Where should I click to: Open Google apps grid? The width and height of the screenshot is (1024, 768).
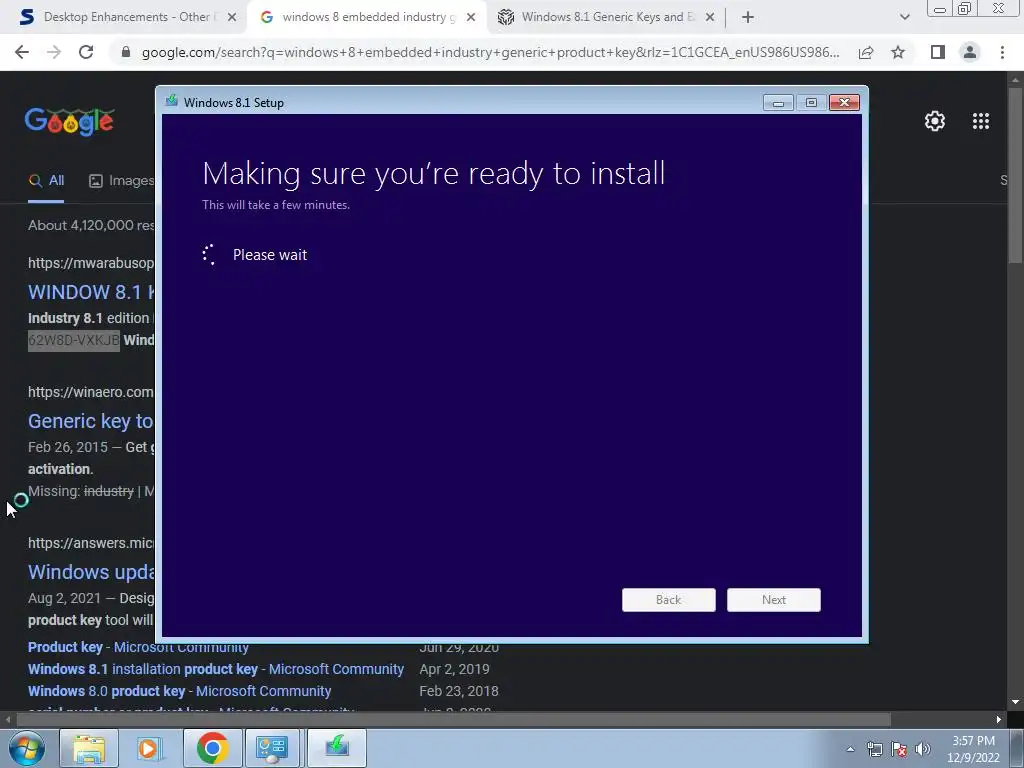(x=980, y=121)
